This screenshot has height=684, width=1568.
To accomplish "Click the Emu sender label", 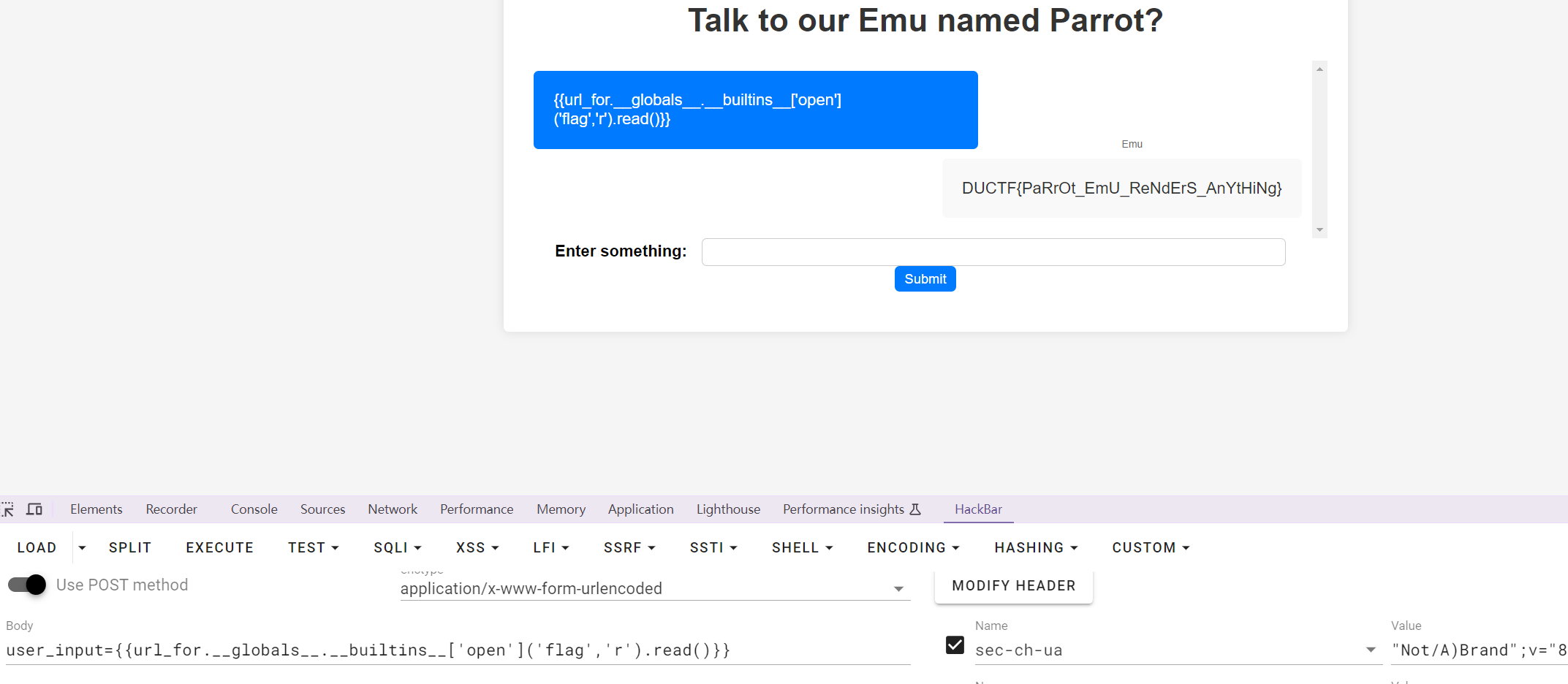I will point(1132,144).
